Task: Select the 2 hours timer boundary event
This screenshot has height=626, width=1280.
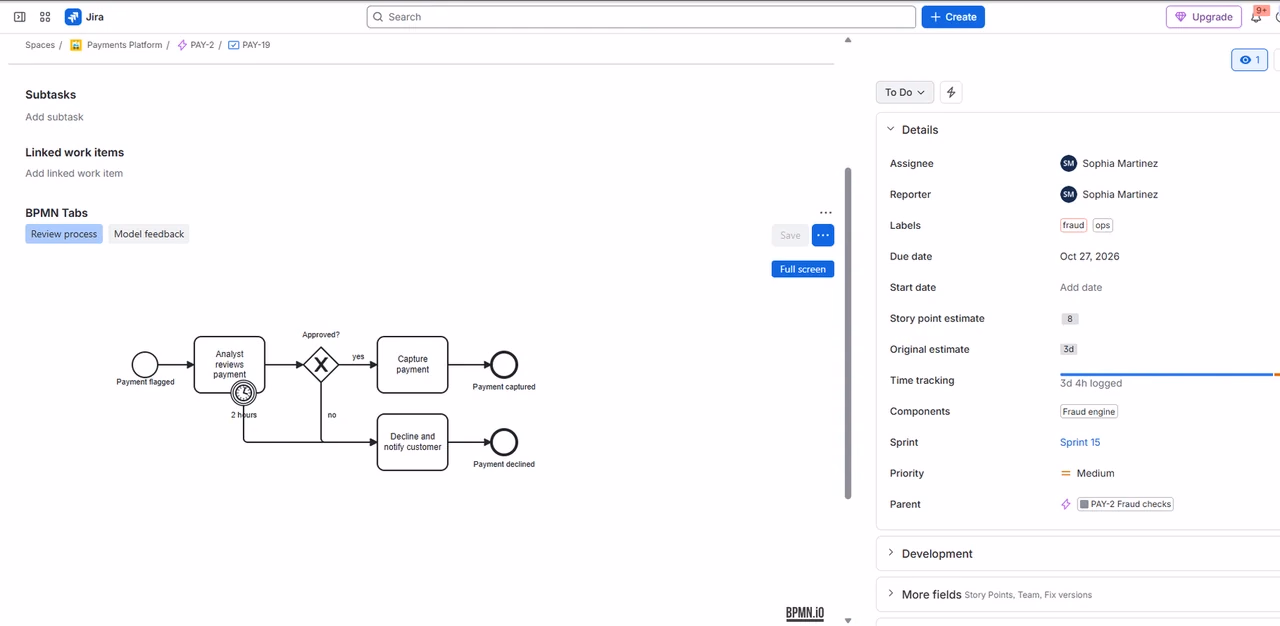Action: pos(243,393)
